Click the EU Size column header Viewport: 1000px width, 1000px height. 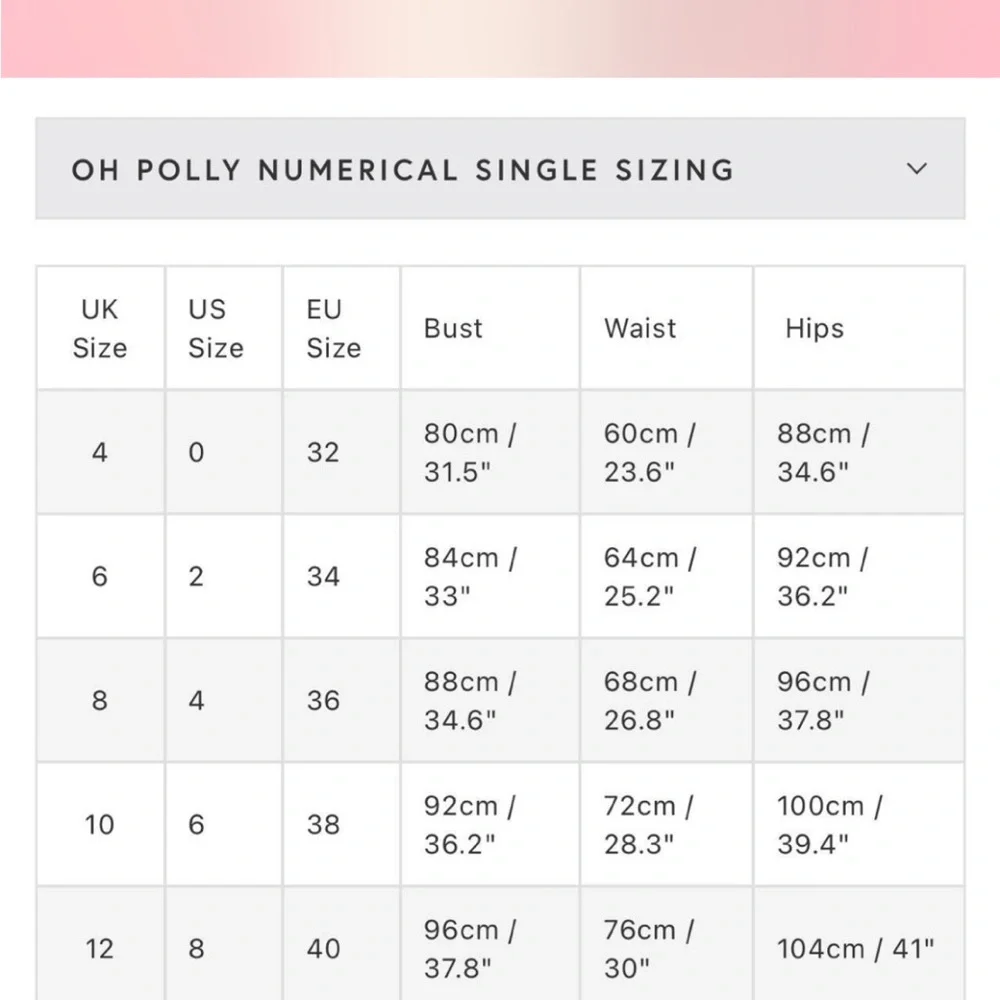coord(342,328)
